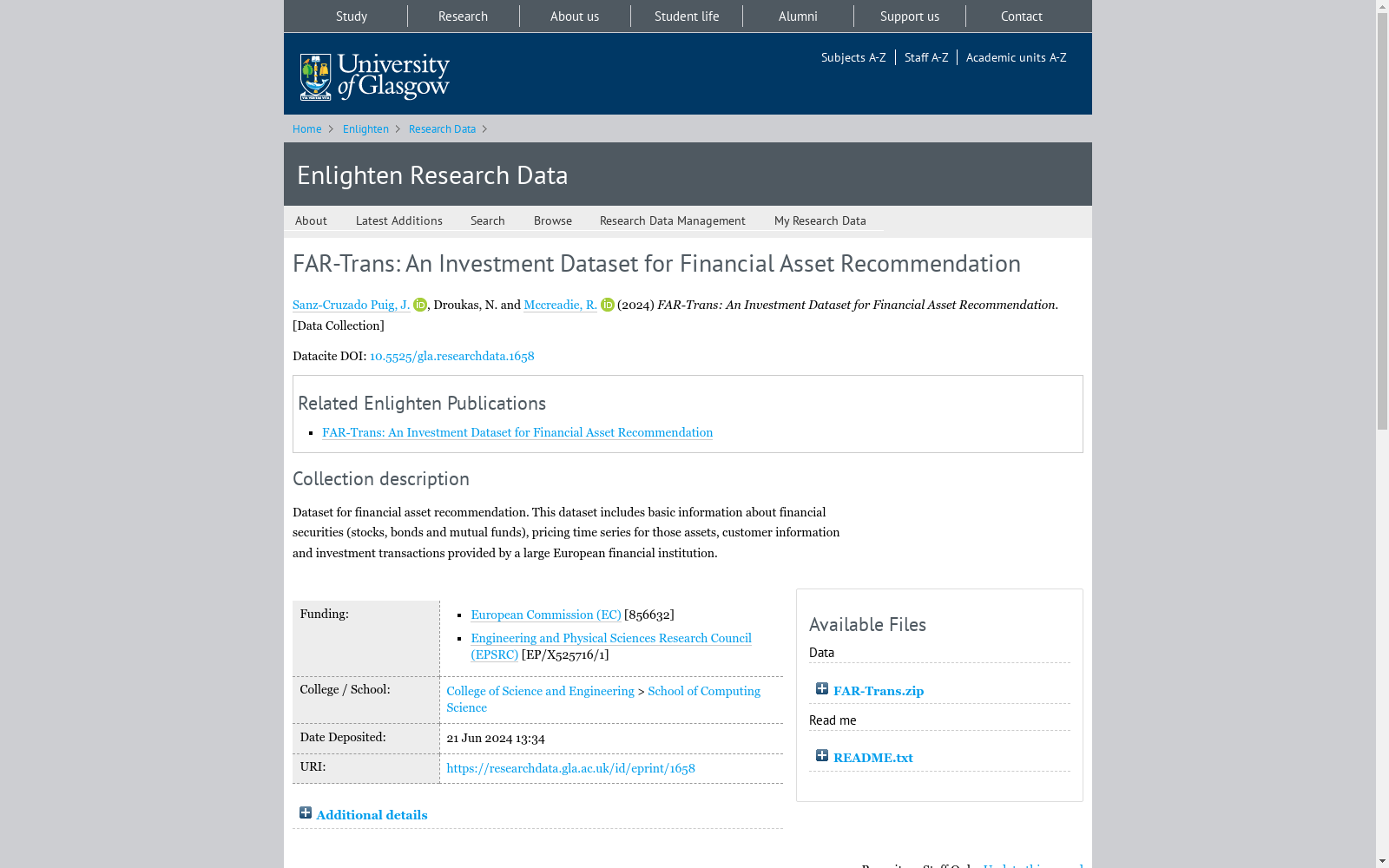Click the [Data Collection] text
The width and height of the screenshot is (1389, 868).
(x=339, y=325)
